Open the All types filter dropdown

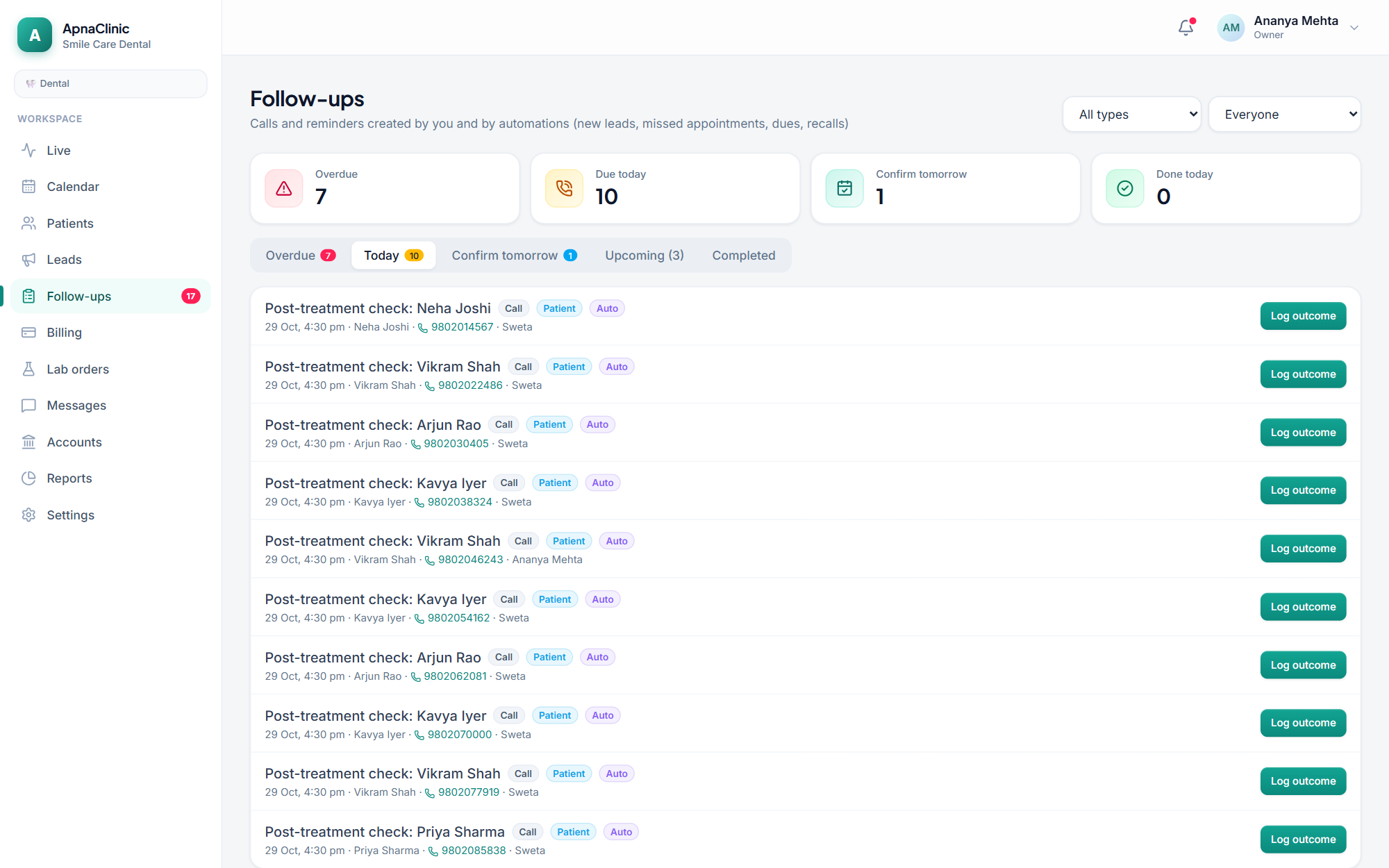pos(1132,114)
